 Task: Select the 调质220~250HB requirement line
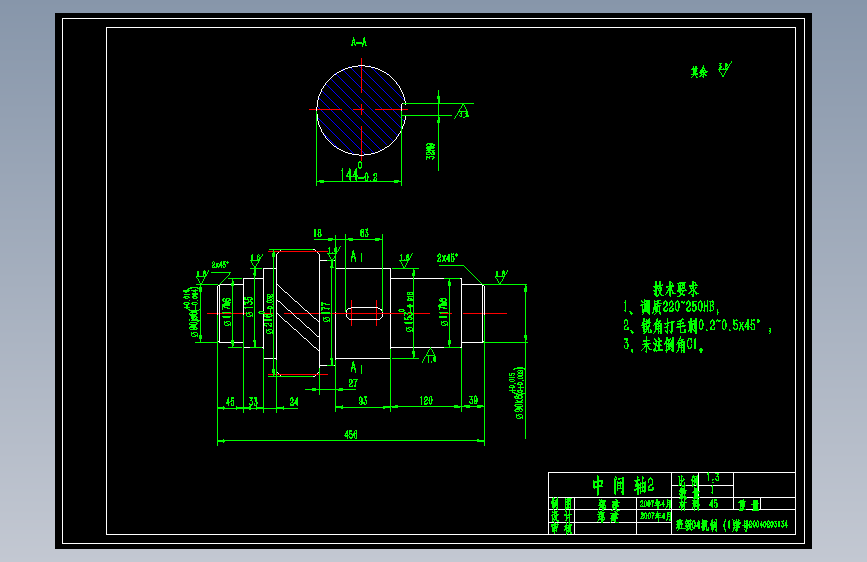coord(671,307)
